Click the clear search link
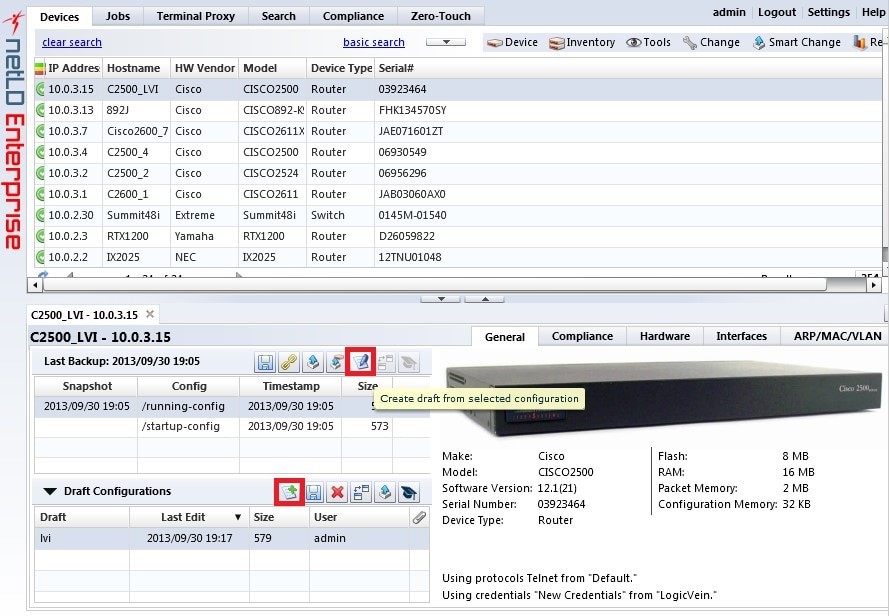Image resolution: width=889 pixels, height=616 pixels. click(72, 43)
